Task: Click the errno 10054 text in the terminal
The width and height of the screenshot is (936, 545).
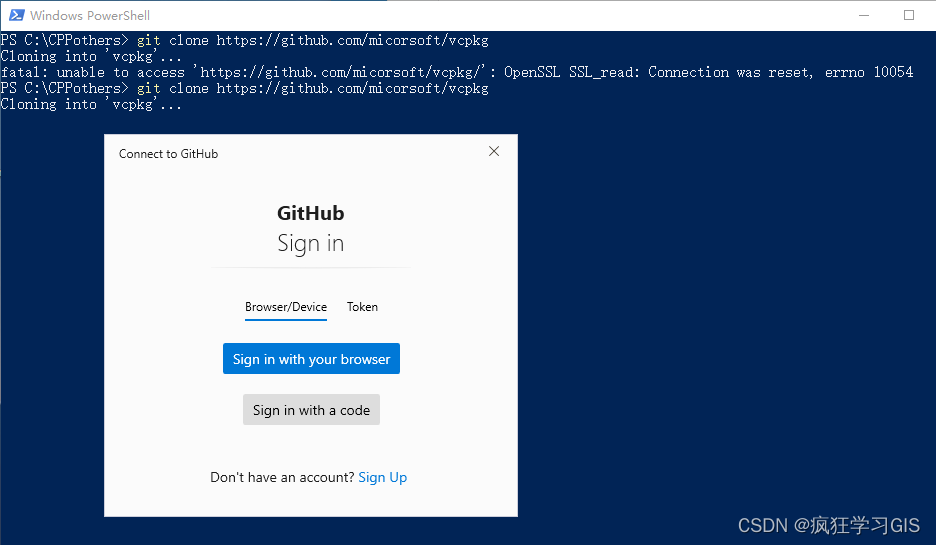Action: click(x=869, y=72)
